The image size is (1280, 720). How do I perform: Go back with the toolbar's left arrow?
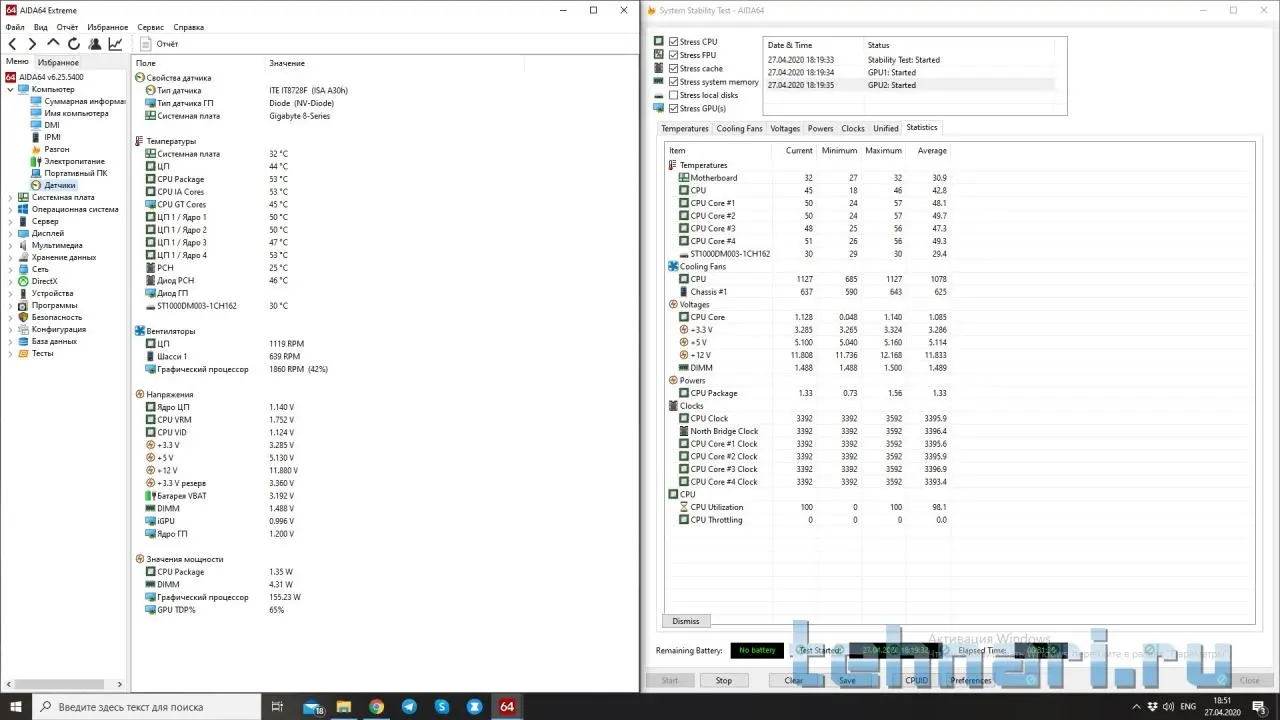[12, 44]
